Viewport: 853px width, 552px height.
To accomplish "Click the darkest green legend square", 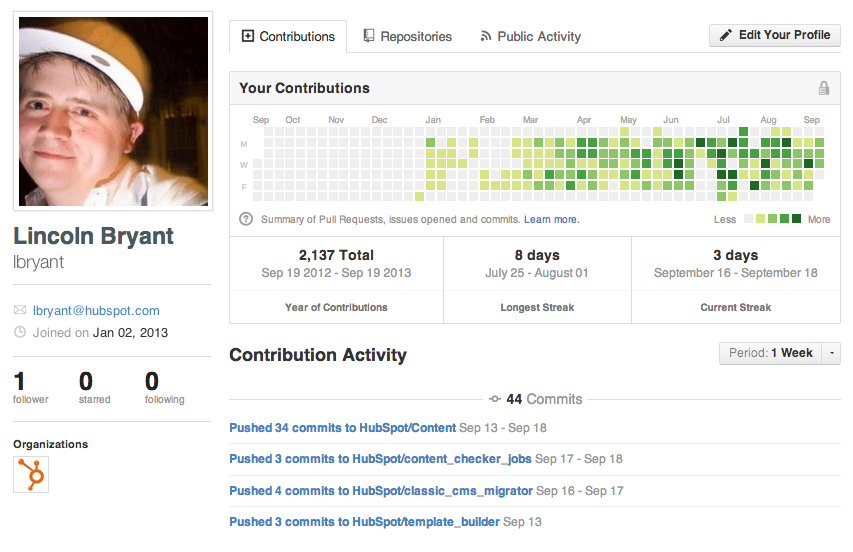I will 797,219.
